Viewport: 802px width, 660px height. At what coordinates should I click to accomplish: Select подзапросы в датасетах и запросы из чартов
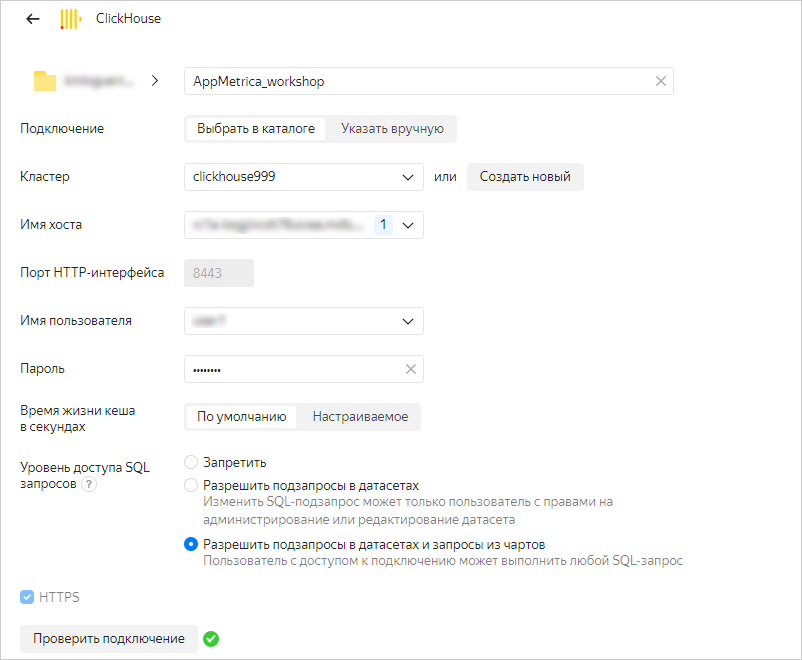tap(191, 544)
